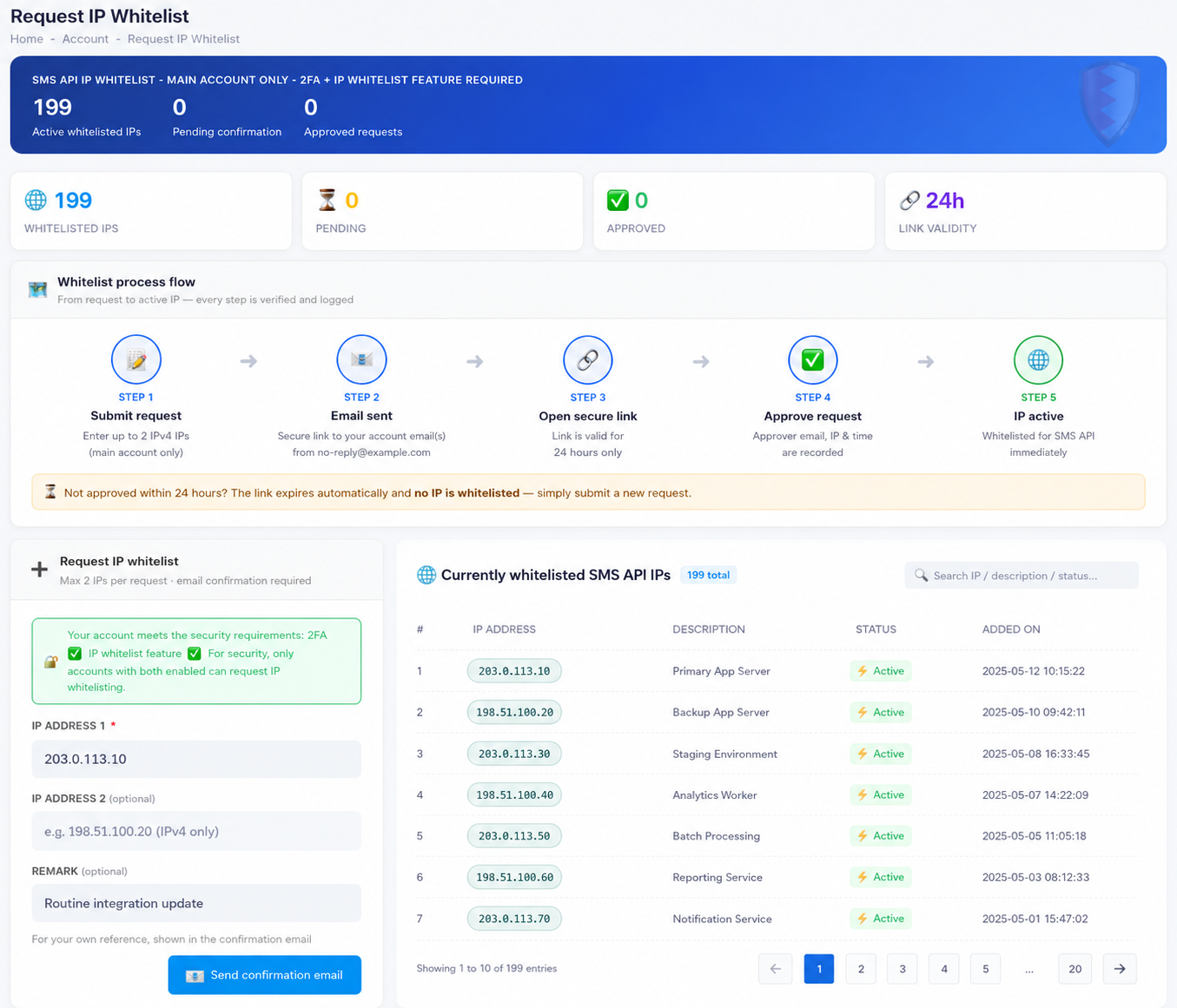Click the Staging Environment description
Viewport: 1177px width, 1008px height.
(x=724, y=754)
